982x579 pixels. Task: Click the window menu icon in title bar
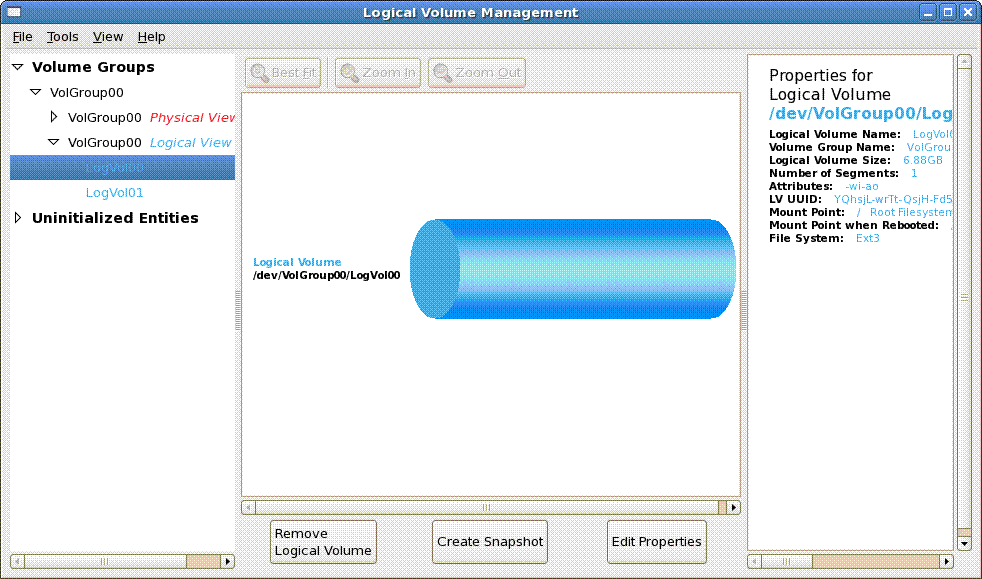15,13
